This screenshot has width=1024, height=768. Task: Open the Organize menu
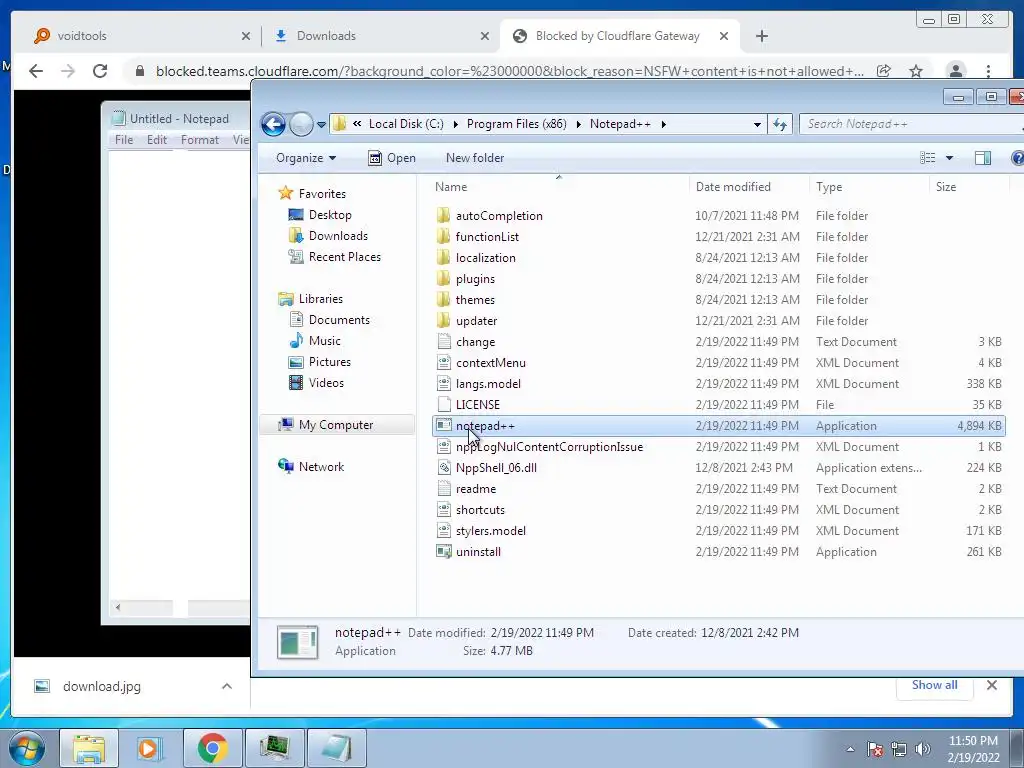[x=306, y=158]
